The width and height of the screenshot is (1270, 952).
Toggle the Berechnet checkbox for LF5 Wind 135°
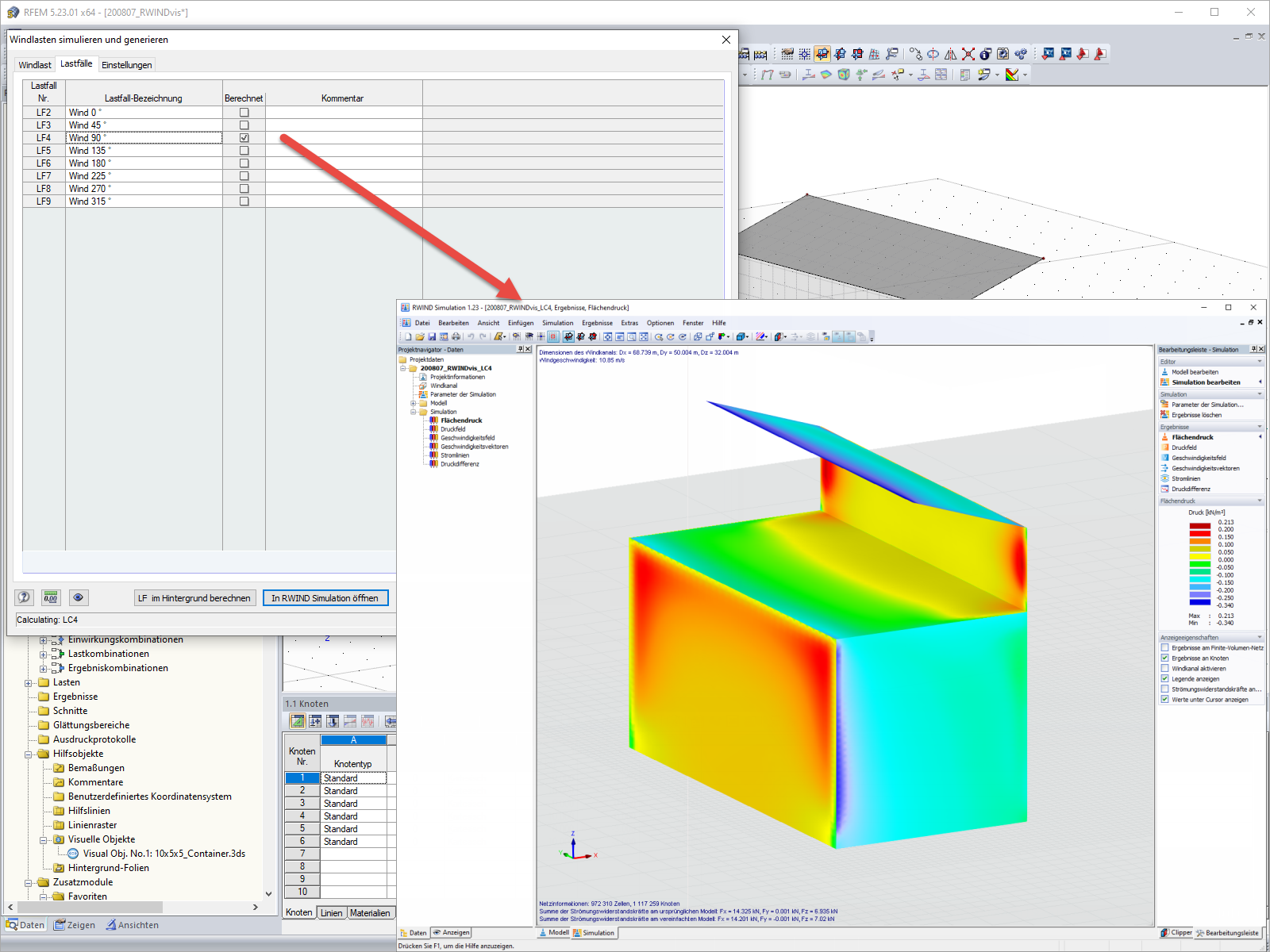[x=244, y=151]
